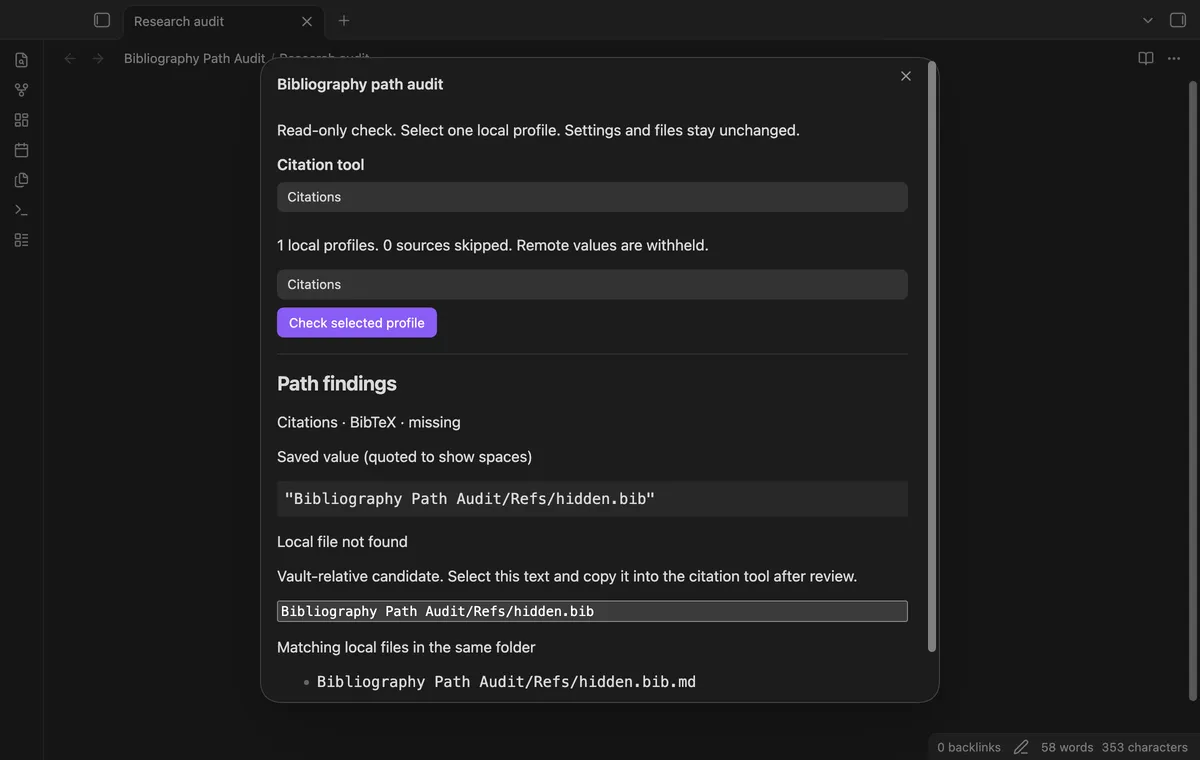Image resolution: width=1200 pixels, height=760 pixels.
Task: Click the pencil edit mode status icon
Action: pos(1021,747)
